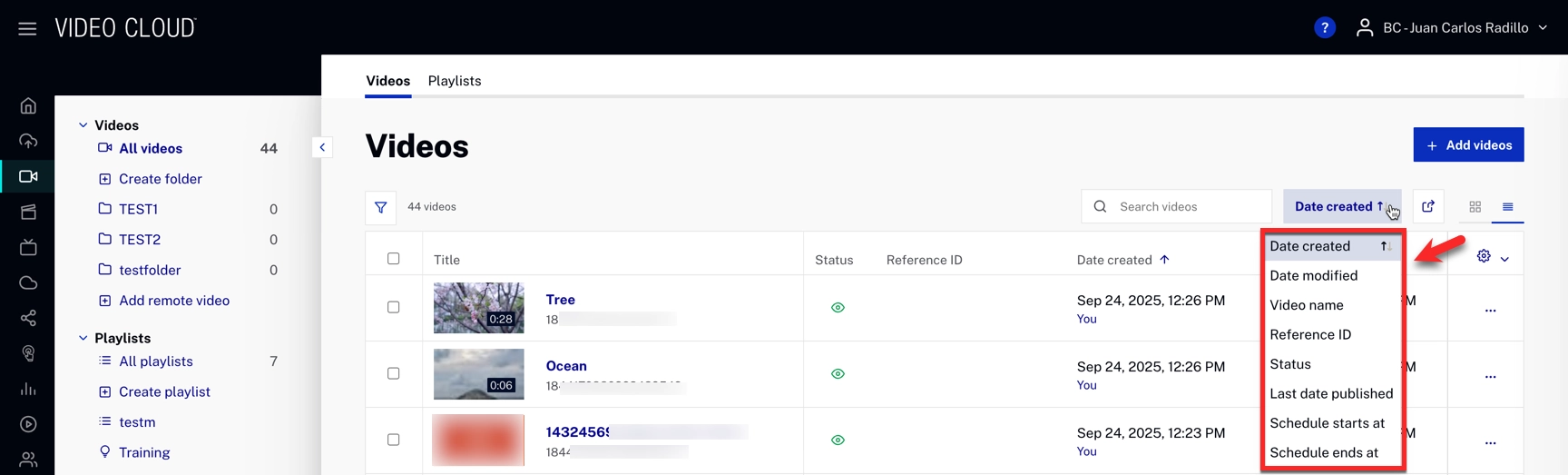Switch to grid view layout
1568x475 pixels.
pyautogui.click(x=1475, y=207)
